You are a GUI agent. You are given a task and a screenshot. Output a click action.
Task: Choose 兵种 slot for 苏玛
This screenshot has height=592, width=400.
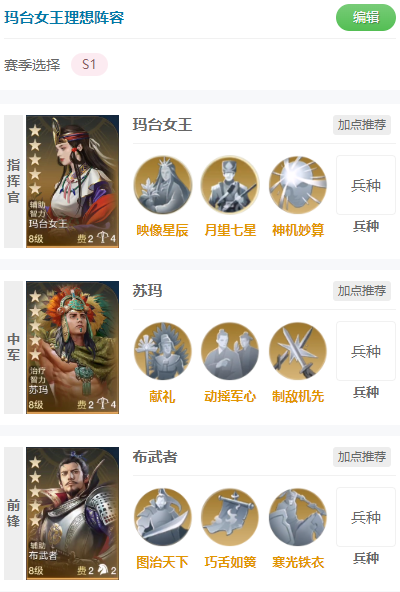click(x=366, y=351)
